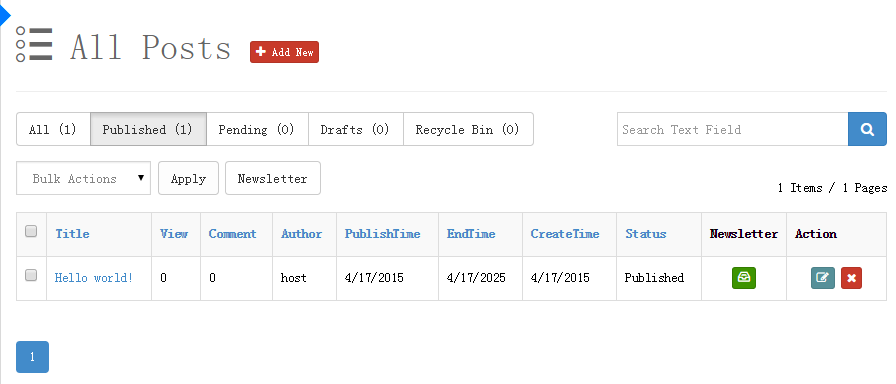This screenshot has width=896, height=384.
Task: Select the Published (1) tab
Action: pyautogui.click(x=148, y=129)
